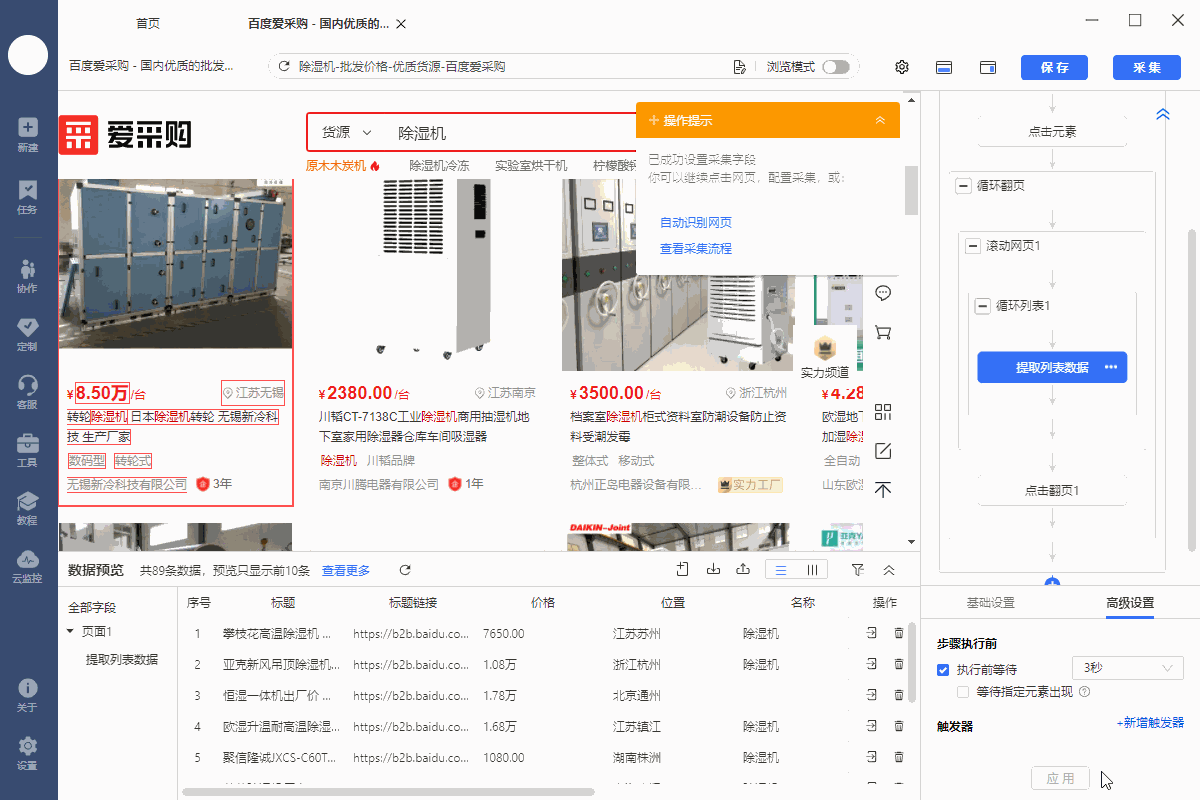Click the export icon on row 2 亚克新风吊顶除湿机
Image resolution: width=1200 pixels, height=800 pixels.
(x=871, y=664)
